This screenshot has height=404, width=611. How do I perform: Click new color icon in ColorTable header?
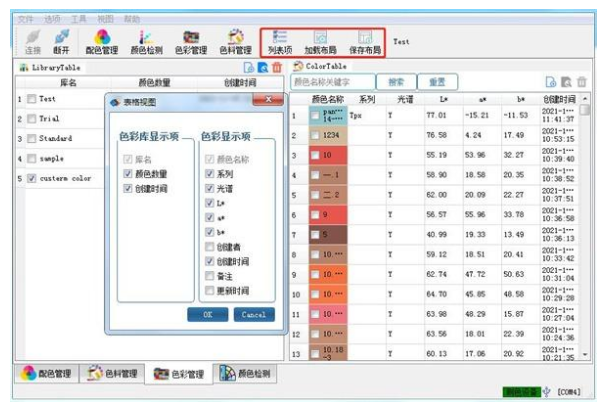tap(551, 82)
